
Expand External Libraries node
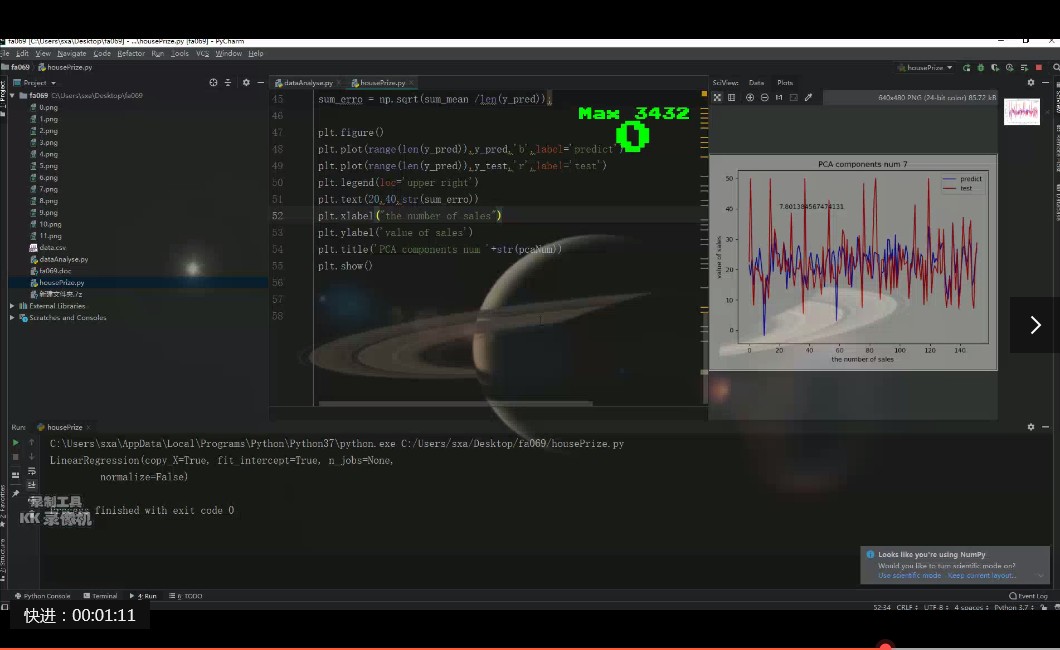tap(12, 306)
